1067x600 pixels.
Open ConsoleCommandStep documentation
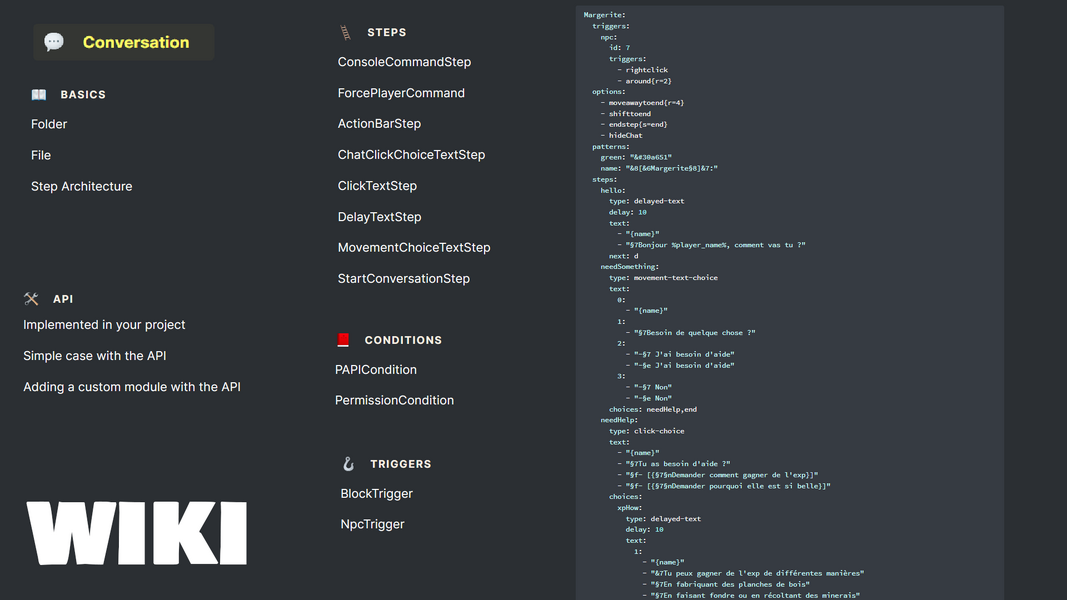click(x=404, y=62)
